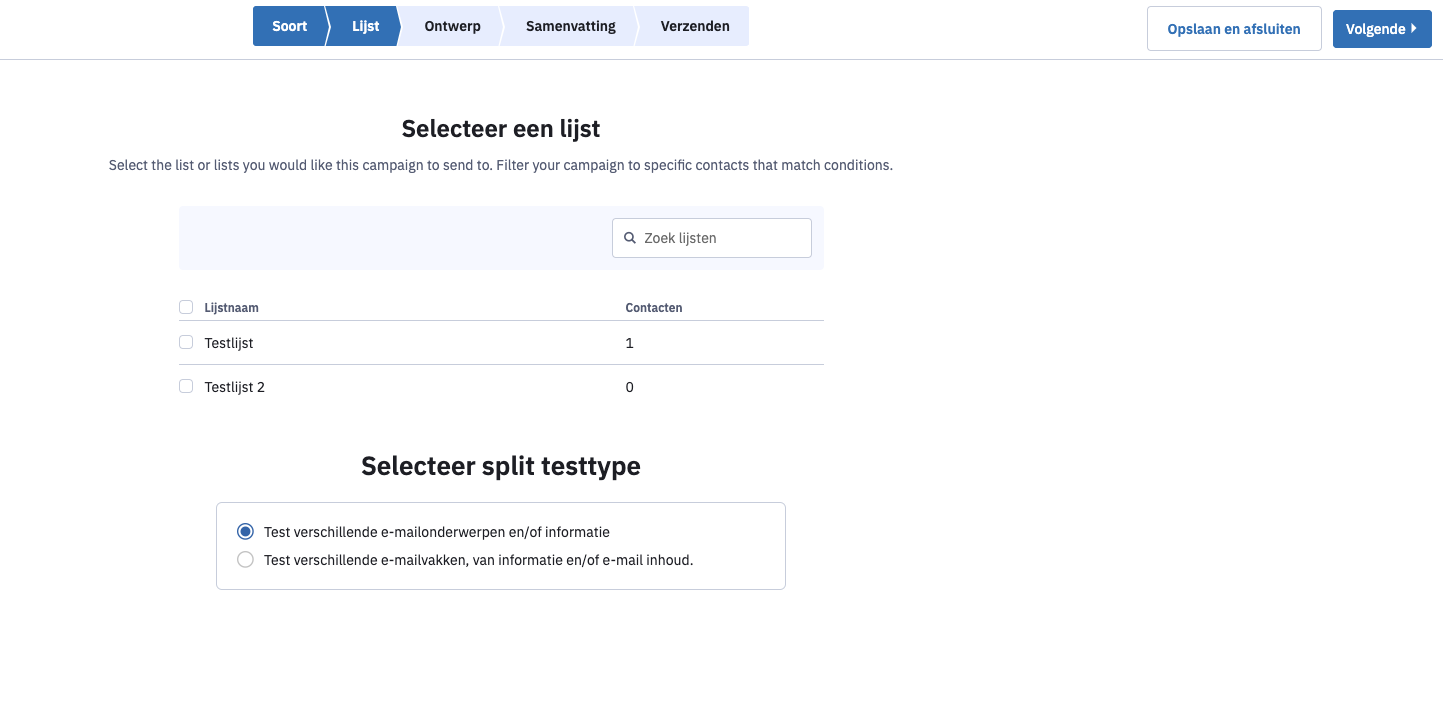
Task: Switch to the Ontwerp step
Action: 452,26
